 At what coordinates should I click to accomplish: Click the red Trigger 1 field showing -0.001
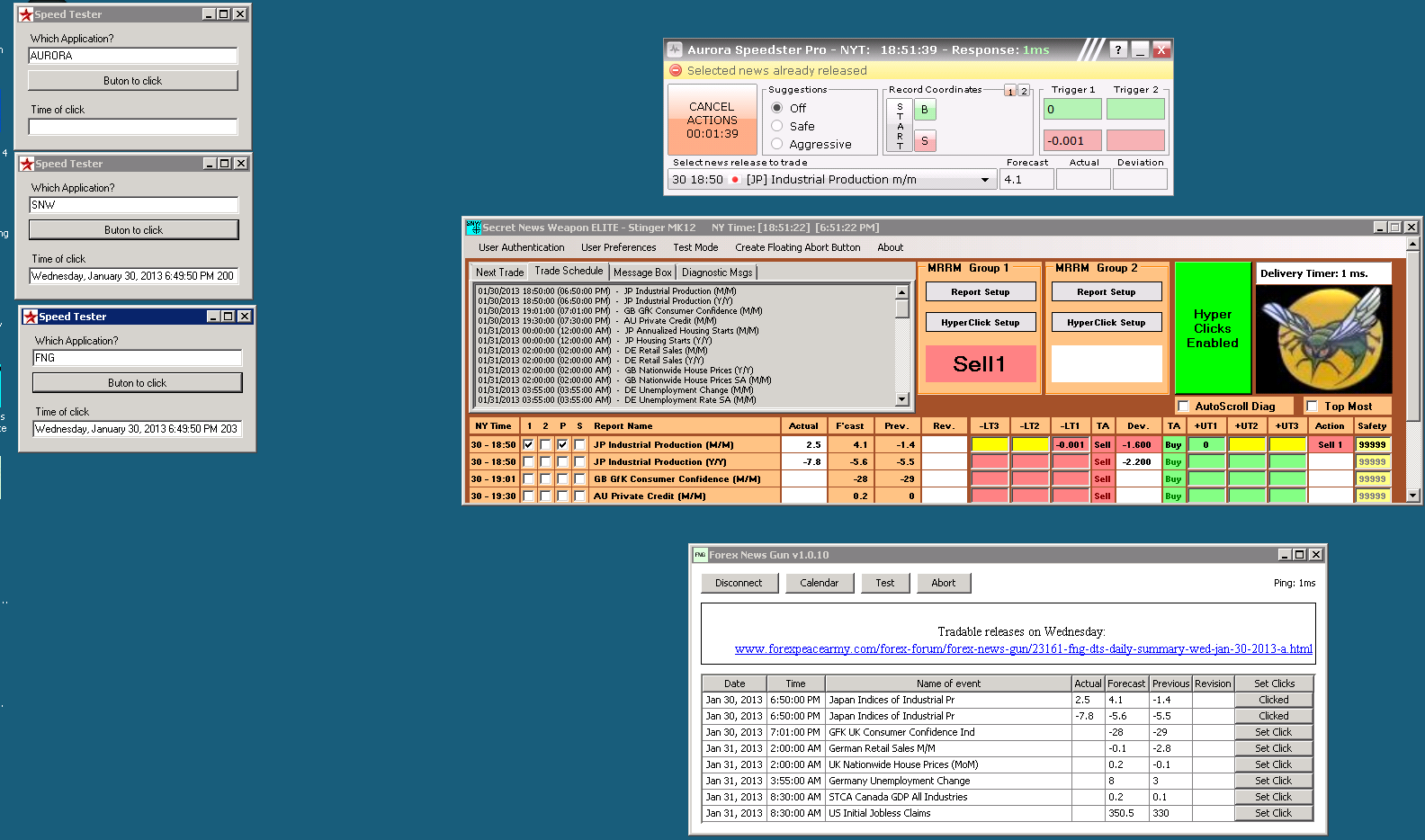[1072, 141]
